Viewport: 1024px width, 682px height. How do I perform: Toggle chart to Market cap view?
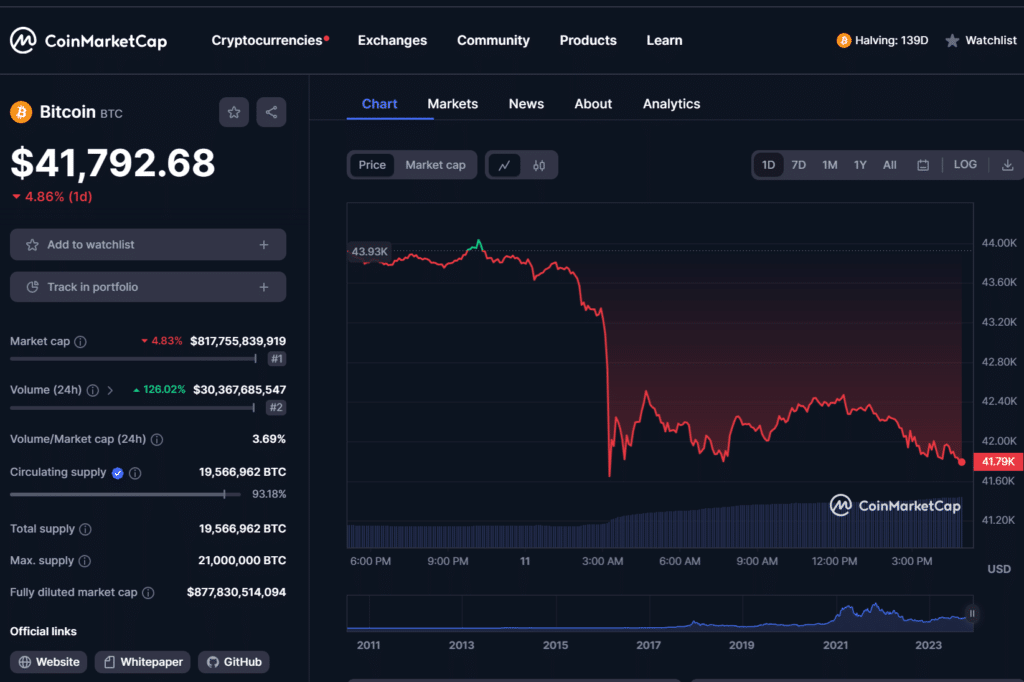click(x=436, y=165)
